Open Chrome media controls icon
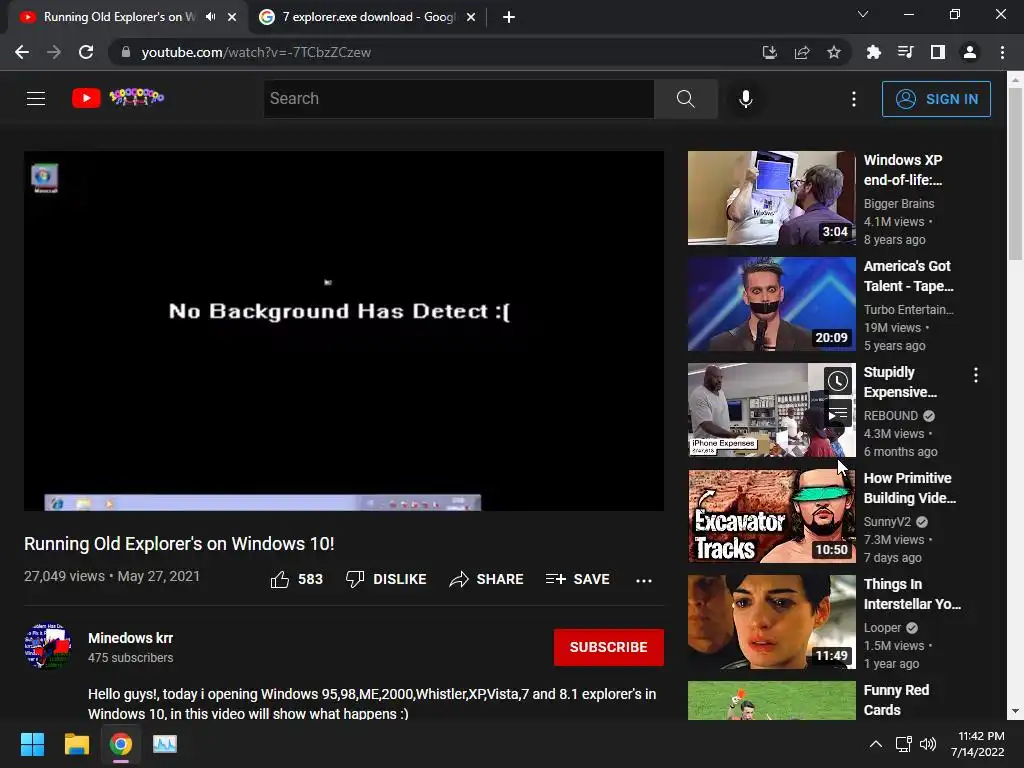 pyautogui.click(x=905, y=52)
